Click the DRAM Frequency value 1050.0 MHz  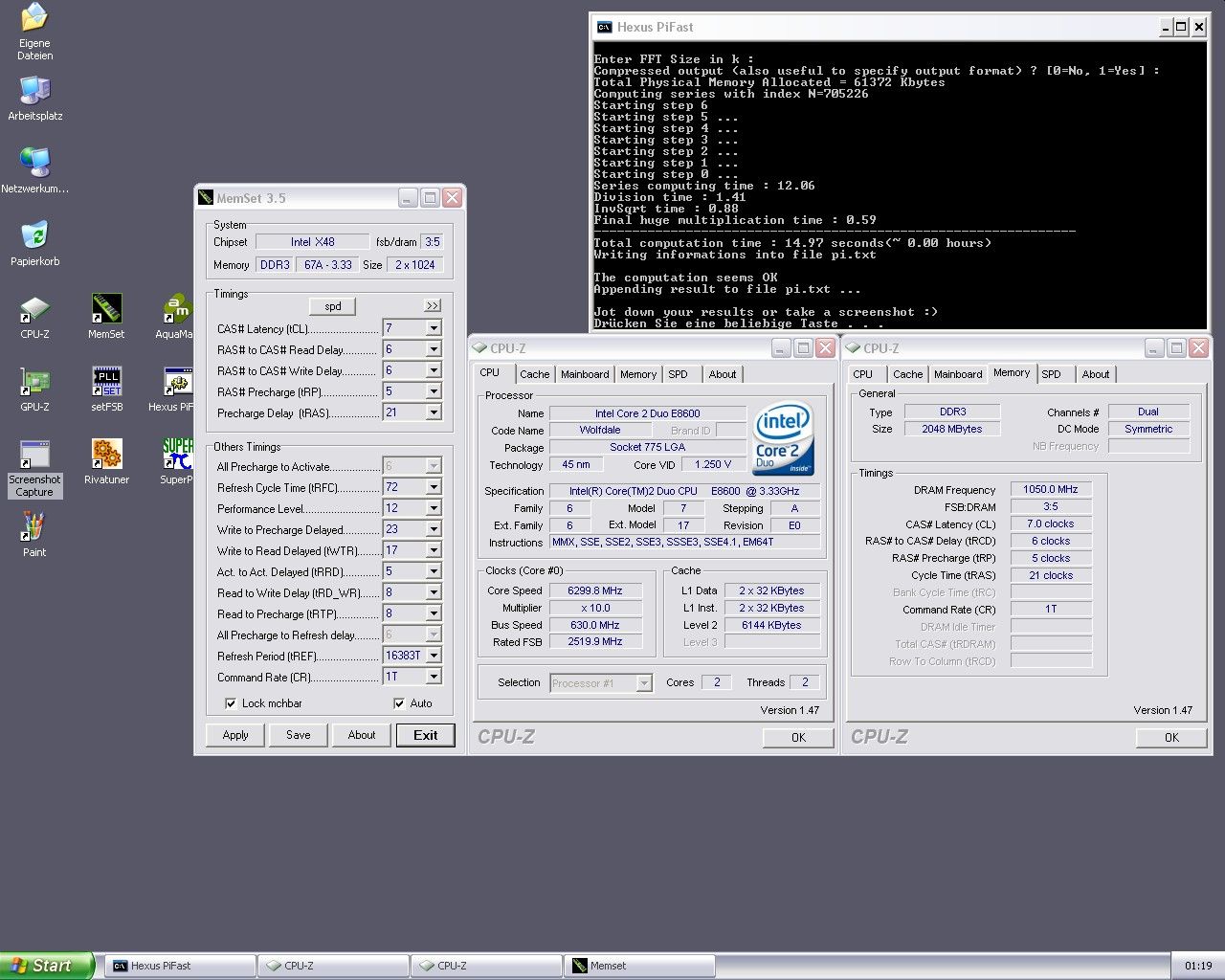[x=1051, y=489]
